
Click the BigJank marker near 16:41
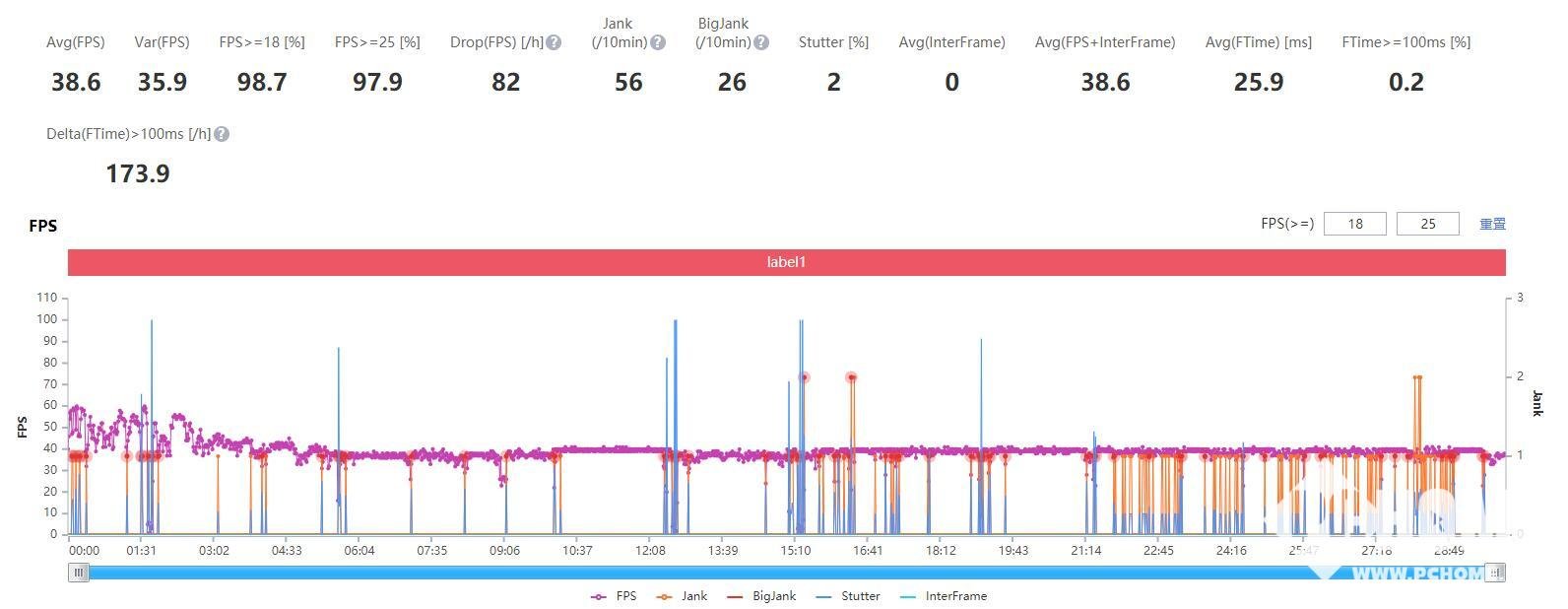click(851, 377)
